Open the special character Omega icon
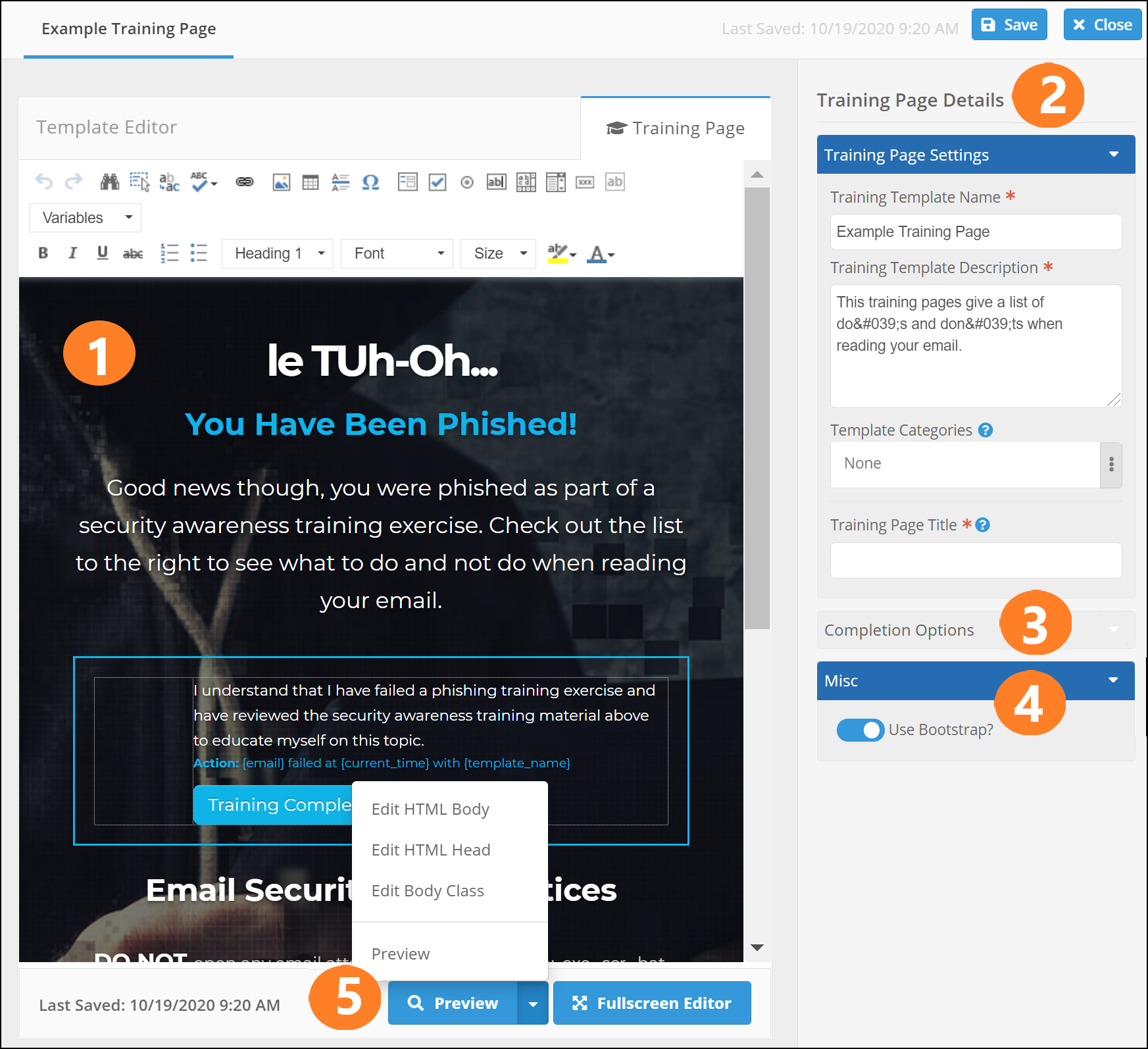 click(x=370, y=182)
